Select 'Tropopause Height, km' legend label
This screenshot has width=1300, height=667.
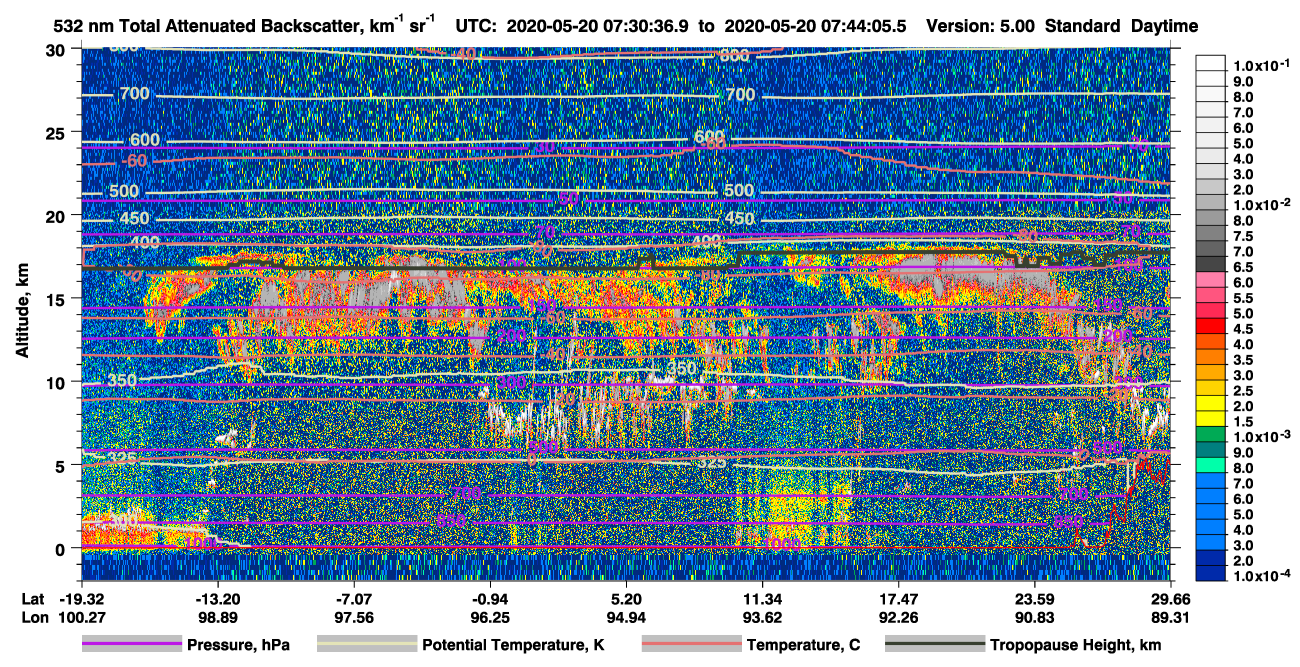click(1075, 645)
